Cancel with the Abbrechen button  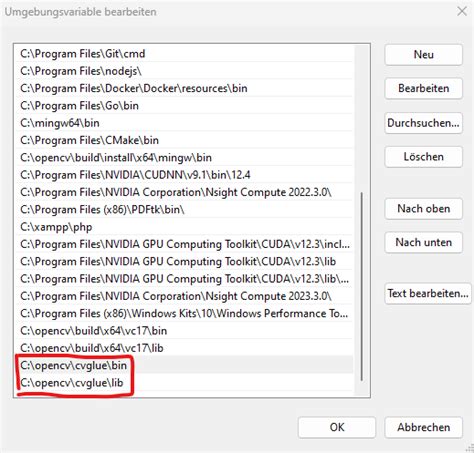423,427
